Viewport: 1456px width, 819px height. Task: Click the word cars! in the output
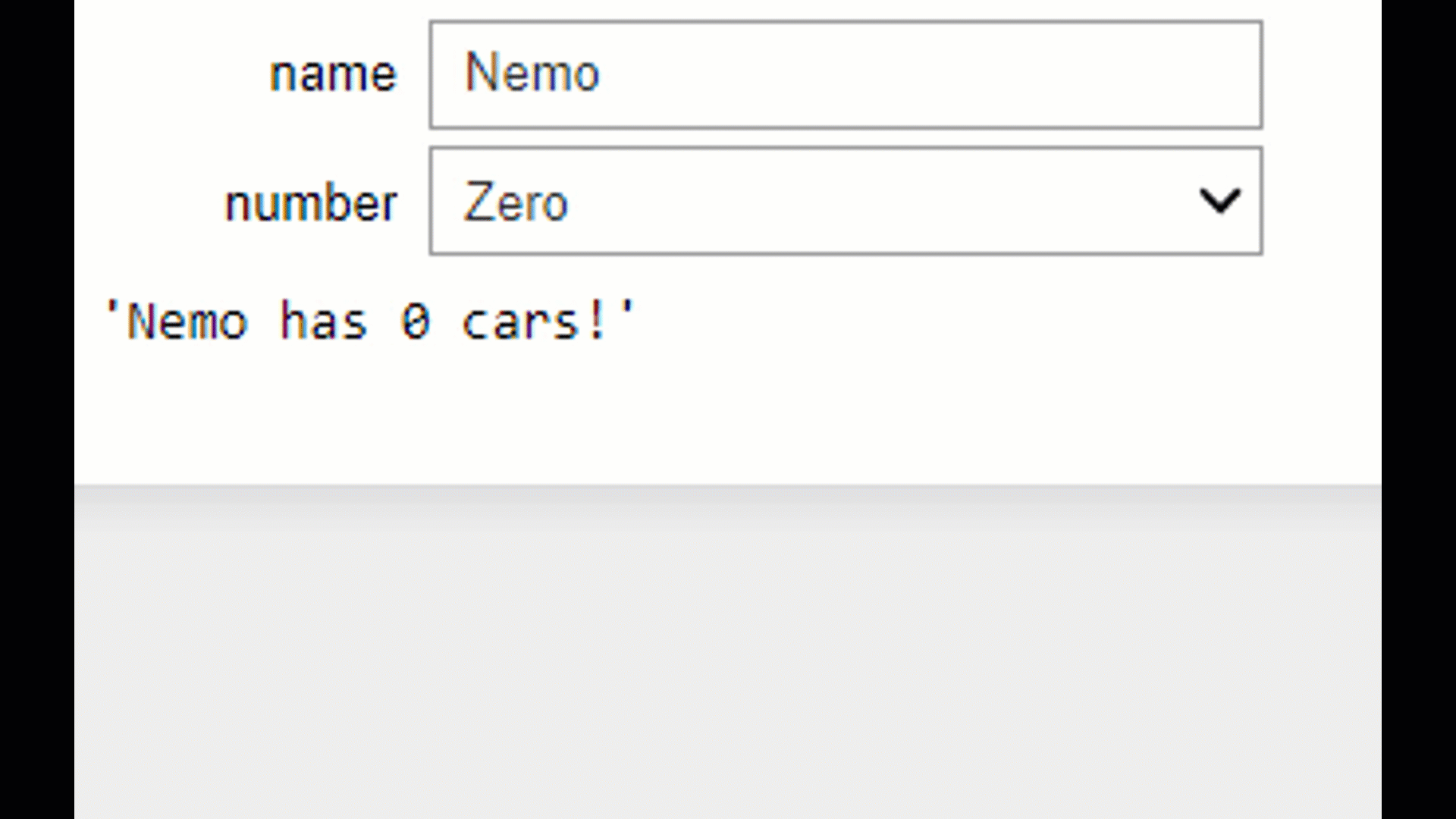(535, 322)
